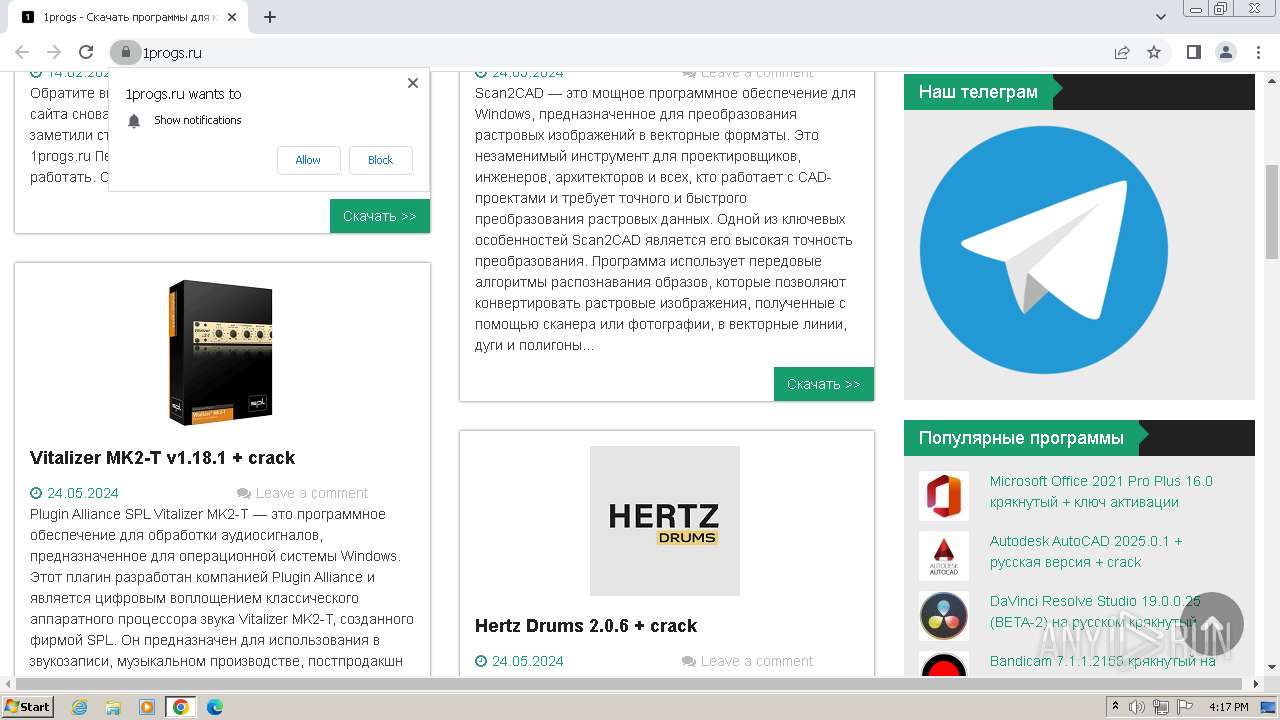Show hidden tray icons arrow
Viewport: 1280px width, 720px height.
click(x=1117, y=707)
